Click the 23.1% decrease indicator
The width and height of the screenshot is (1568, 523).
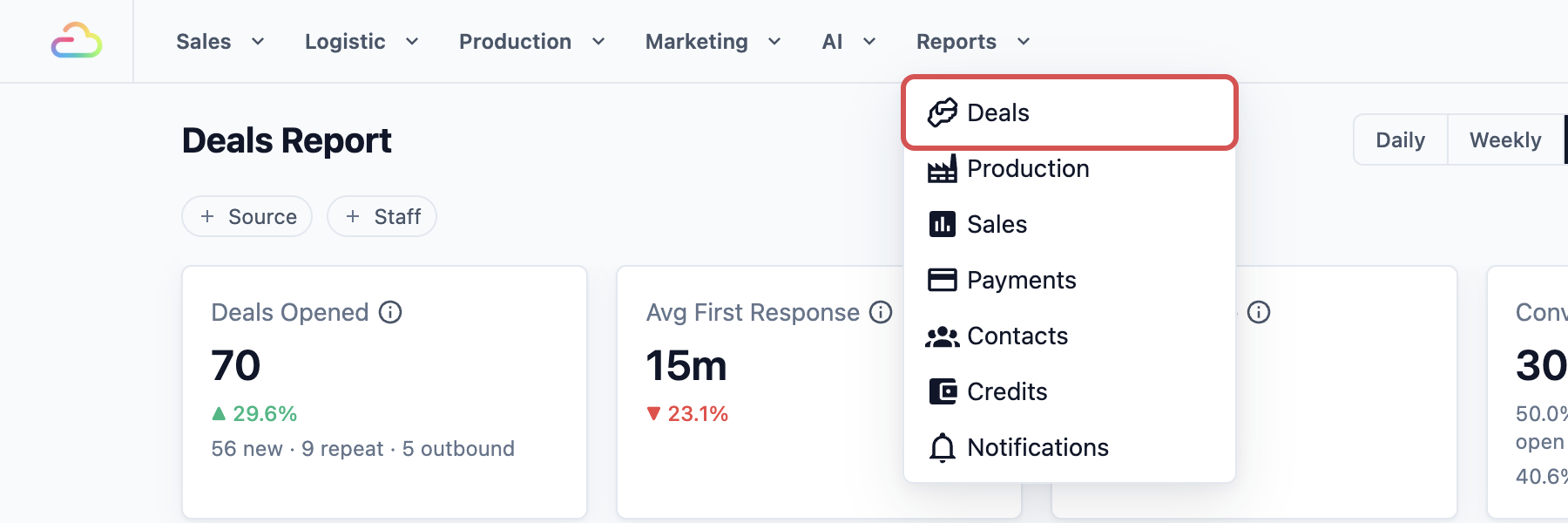687,413
